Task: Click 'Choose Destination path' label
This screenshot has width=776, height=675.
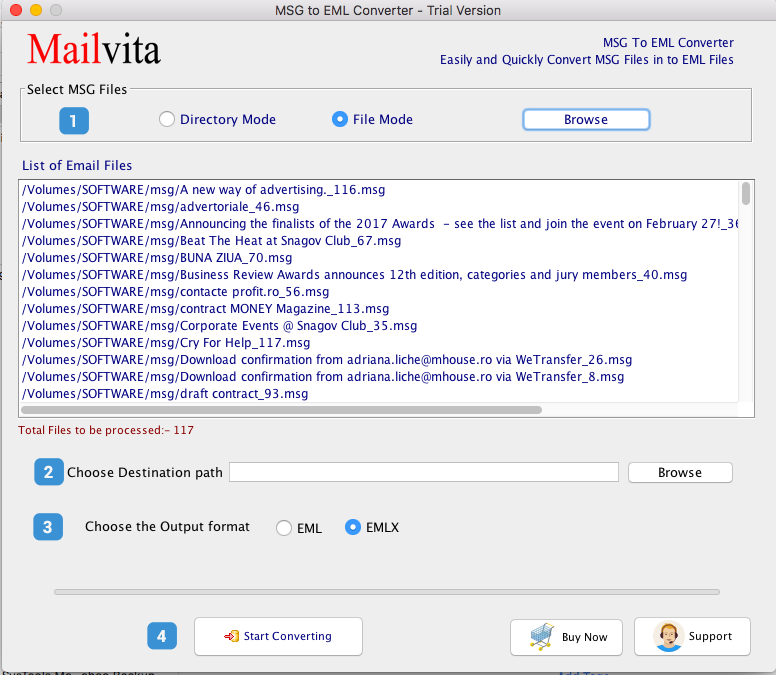Action: coord(145,473)
